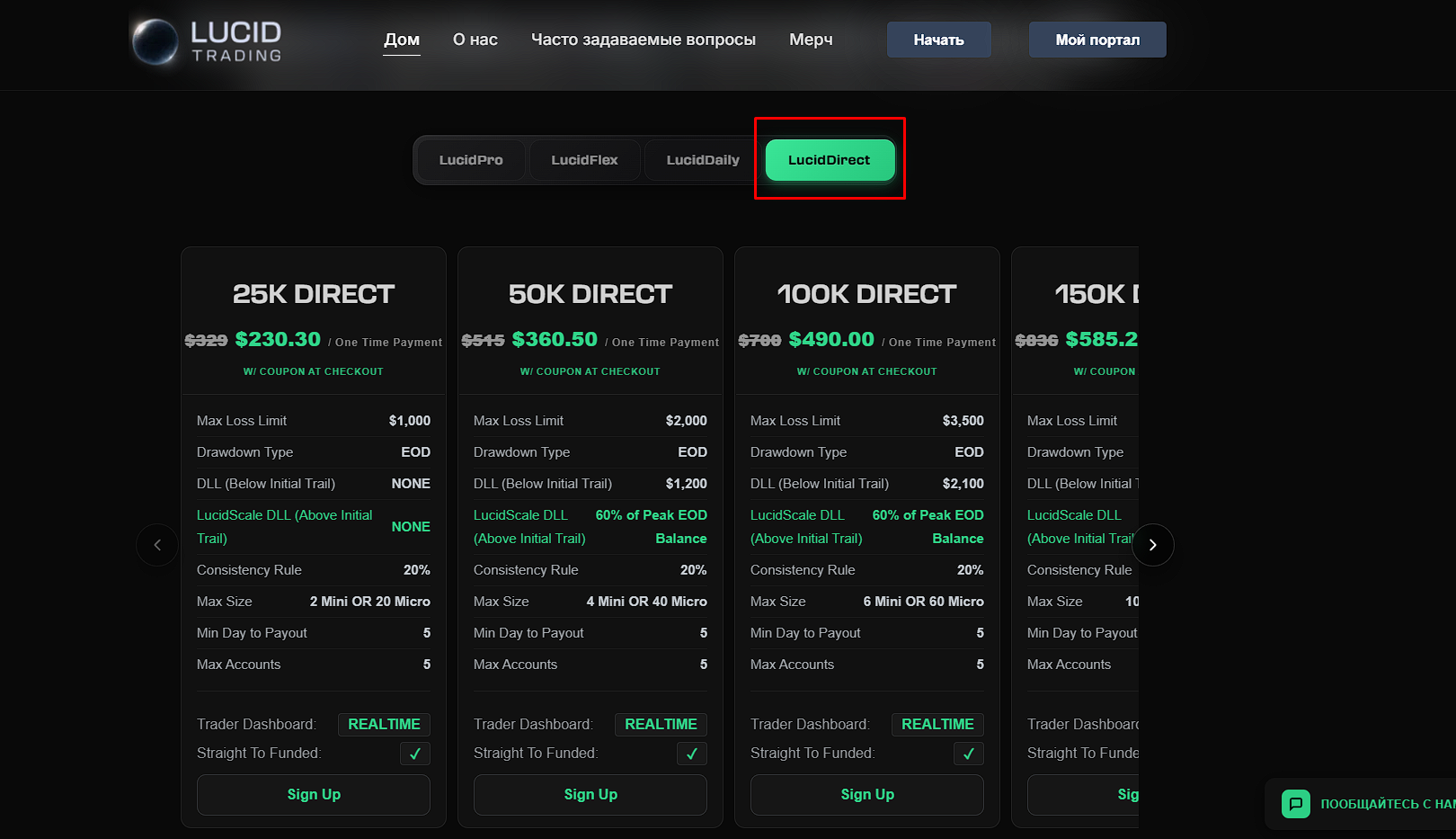1456x839 pixels.
Task: Click 4 Mini OR 40 Micro value
Action: [647, 602]
